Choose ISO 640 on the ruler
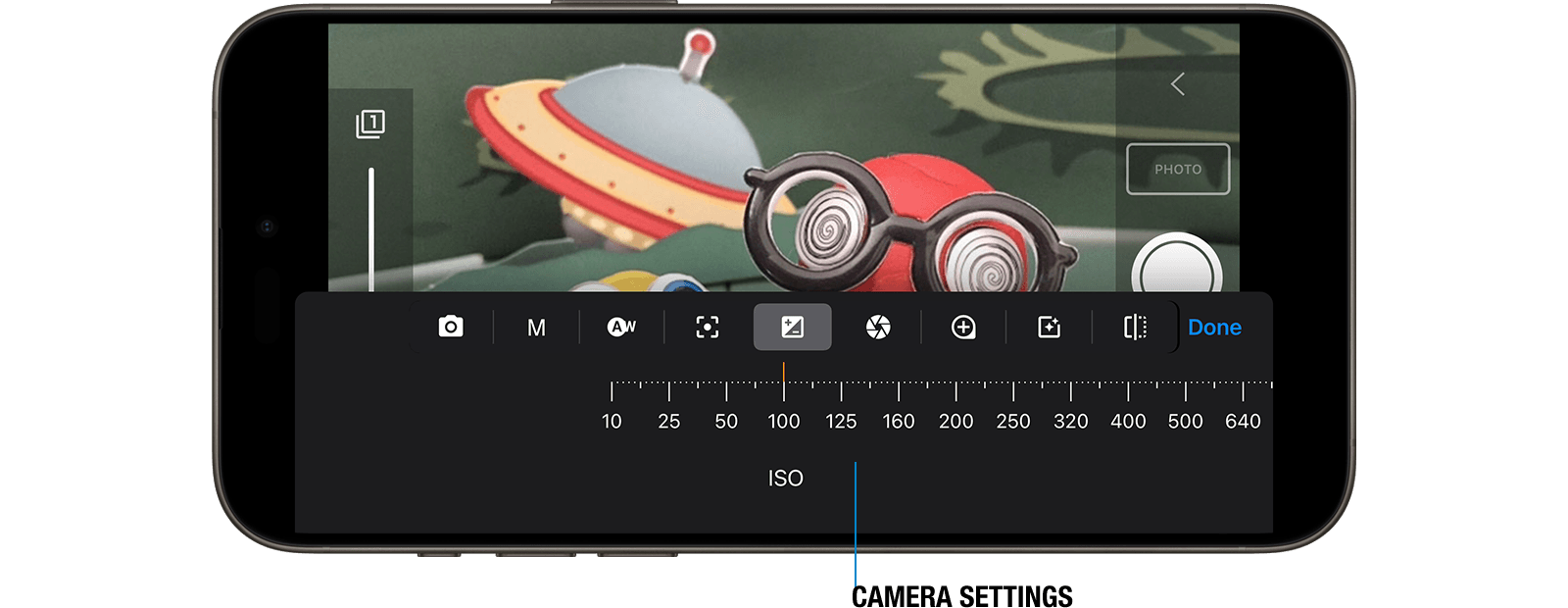This screenshot has height=608, width=1568. pyautogui.click(x=1243, y=421)
